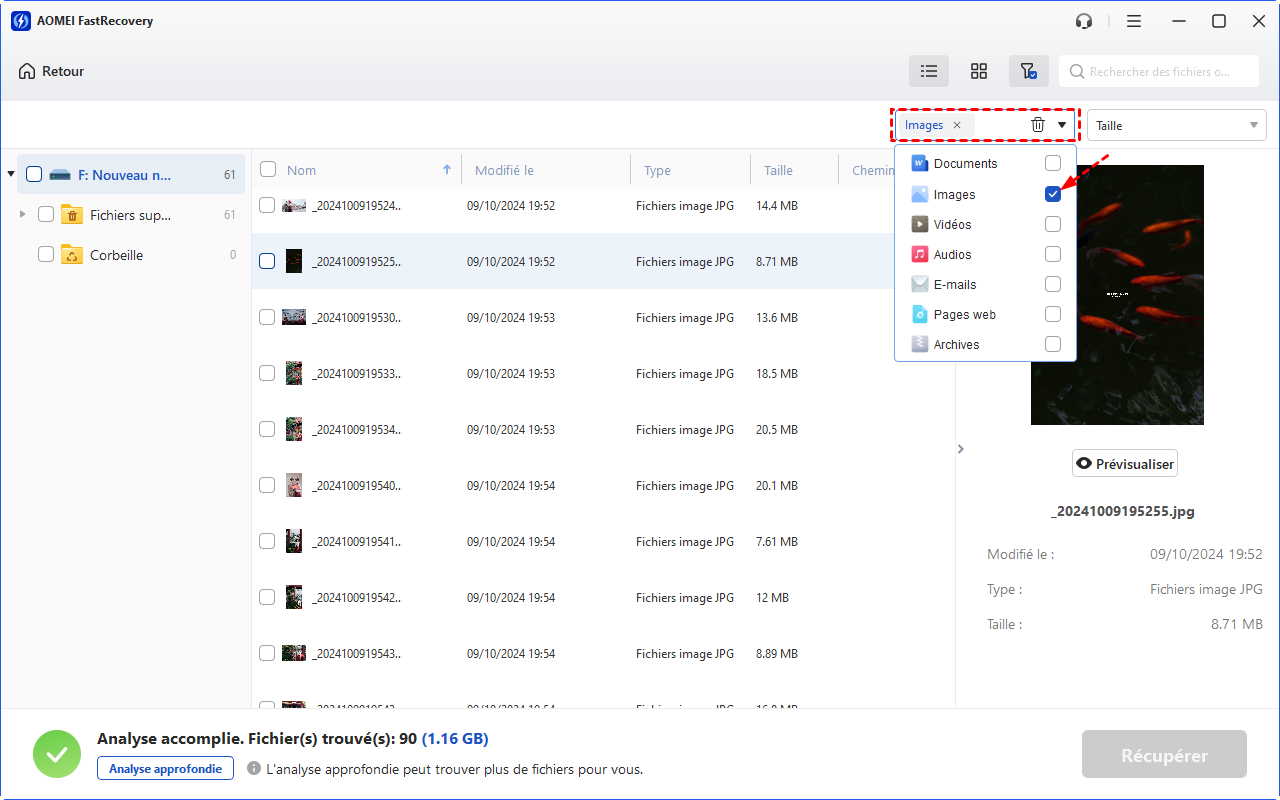Open the hamburger menu in title bar

[1134, 21]
